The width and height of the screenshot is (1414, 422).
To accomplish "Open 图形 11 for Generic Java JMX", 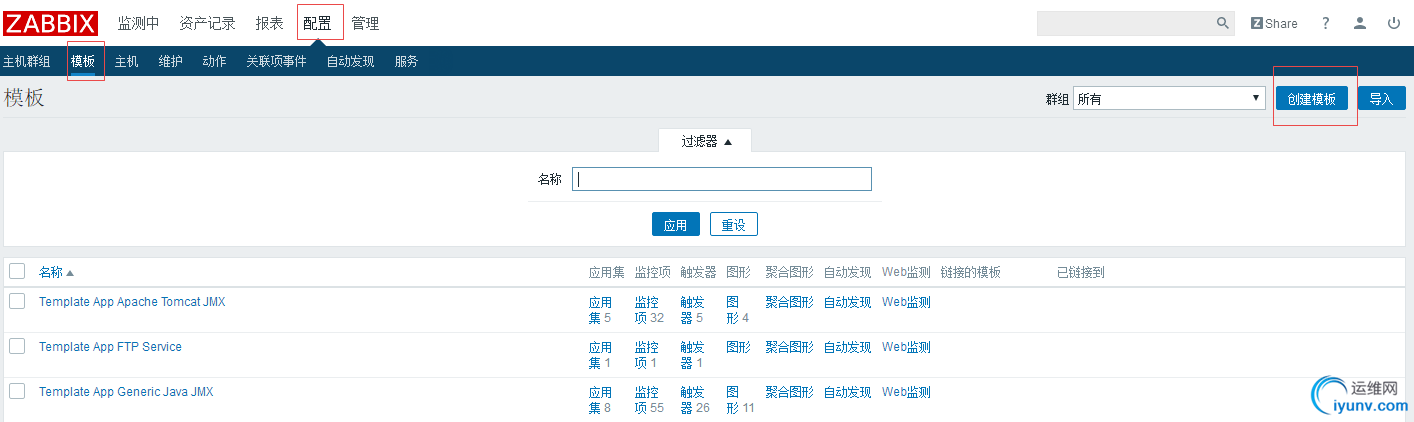I will (x=740, y=400).
